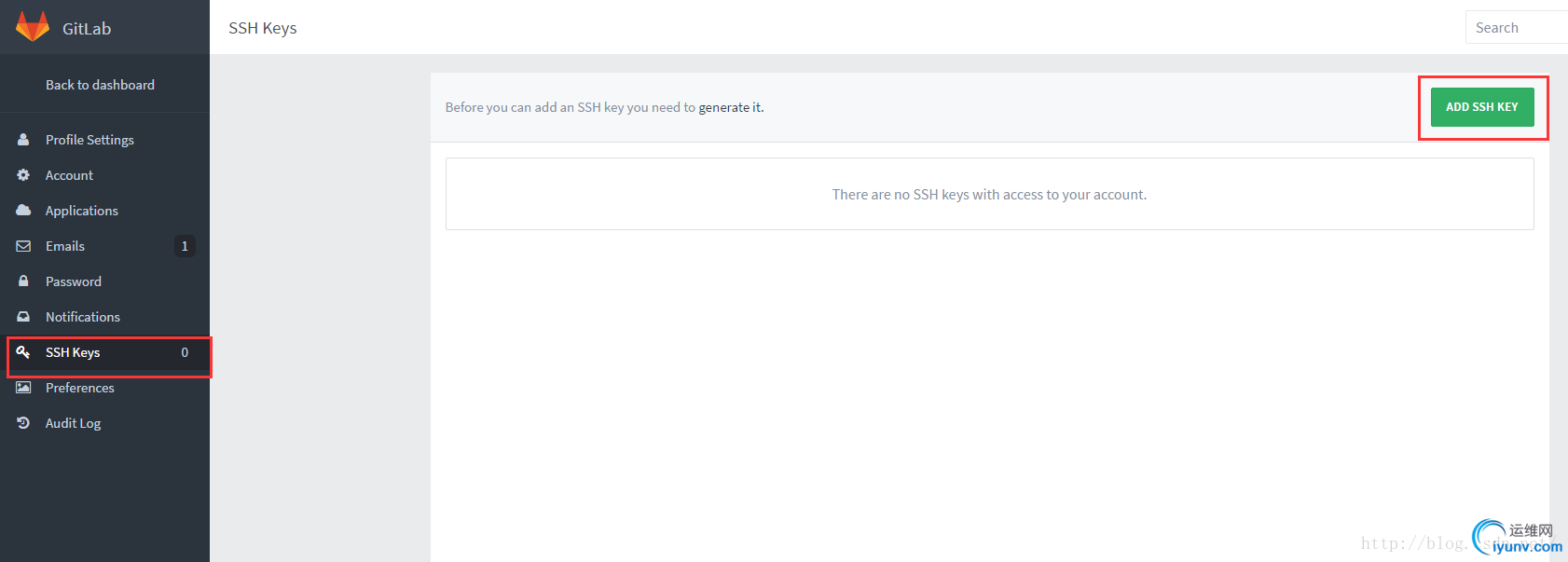Click the Password lock icon
The width and height of the screenshot is (1568, 562).
pos(23,281)
